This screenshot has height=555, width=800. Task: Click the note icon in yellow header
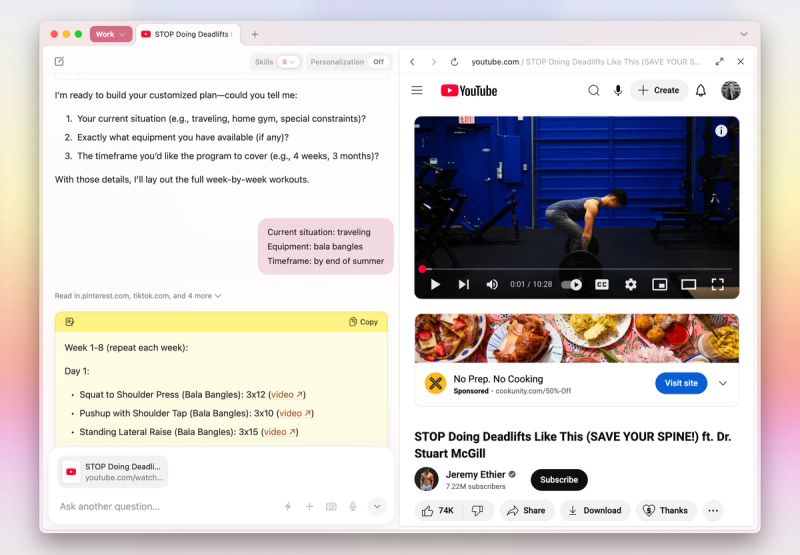click(70, 322)
